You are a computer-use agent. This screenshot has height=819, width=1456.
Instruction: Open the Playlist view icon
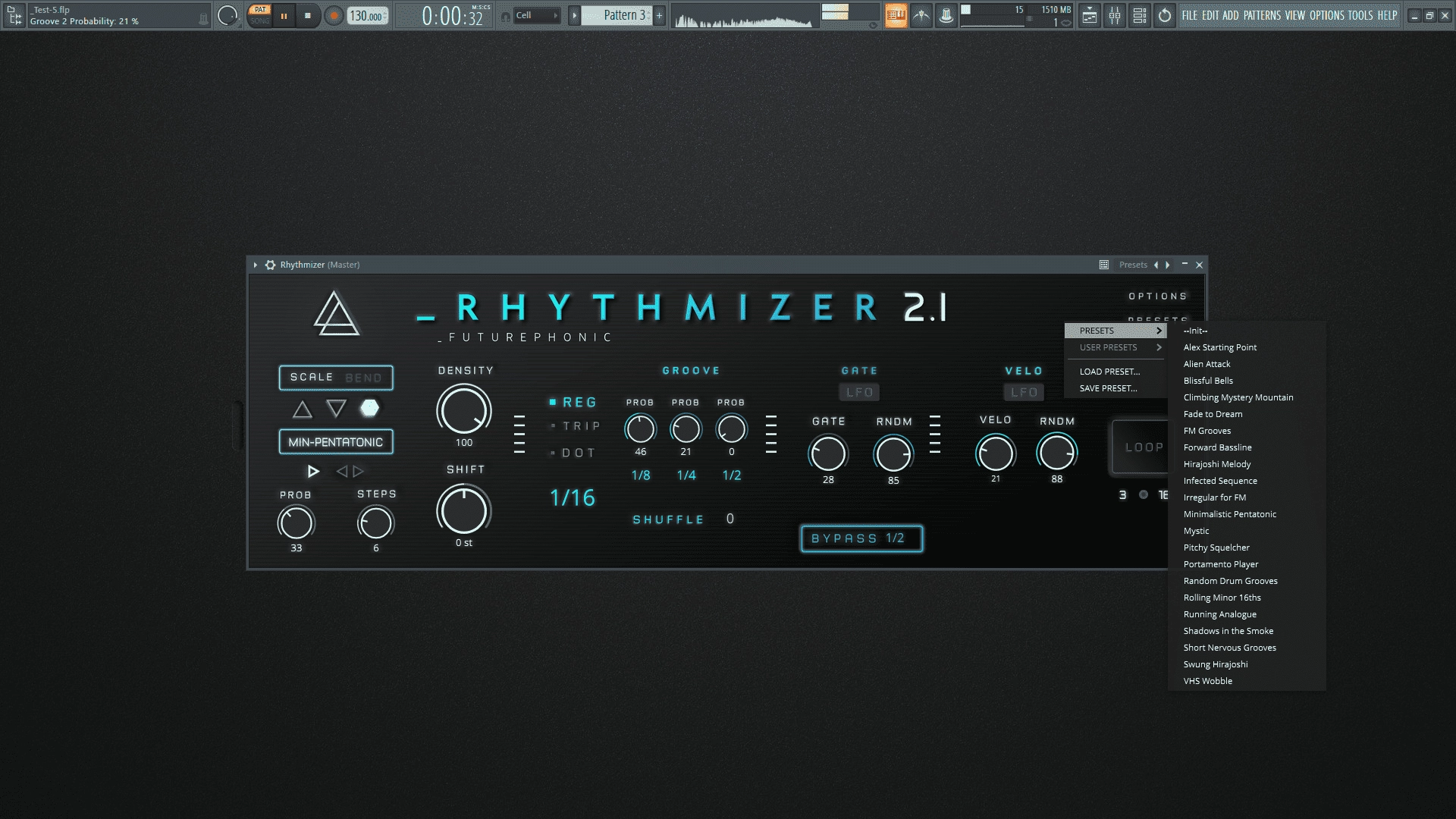coord(1089,15)
